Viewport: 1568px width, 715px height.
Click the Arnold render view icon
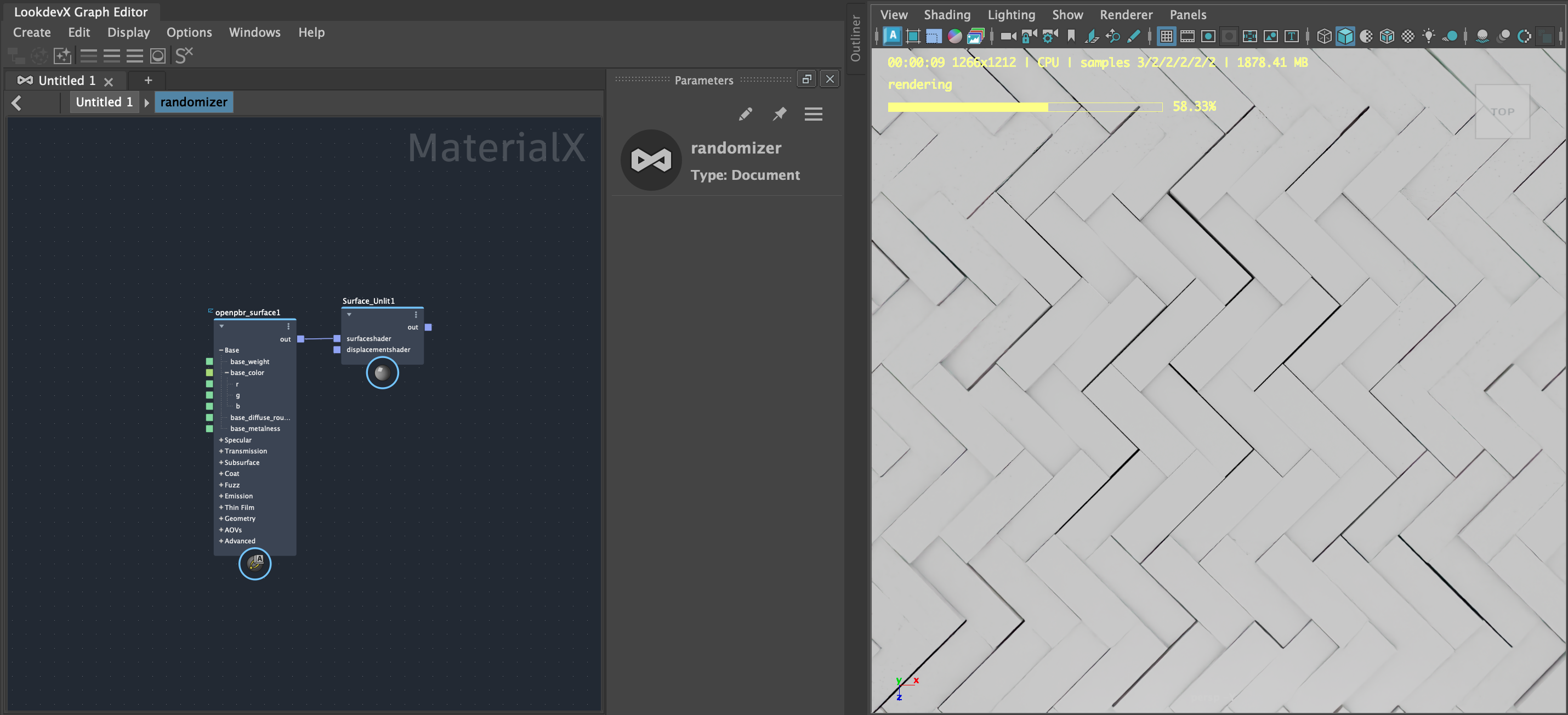point(893,36)
